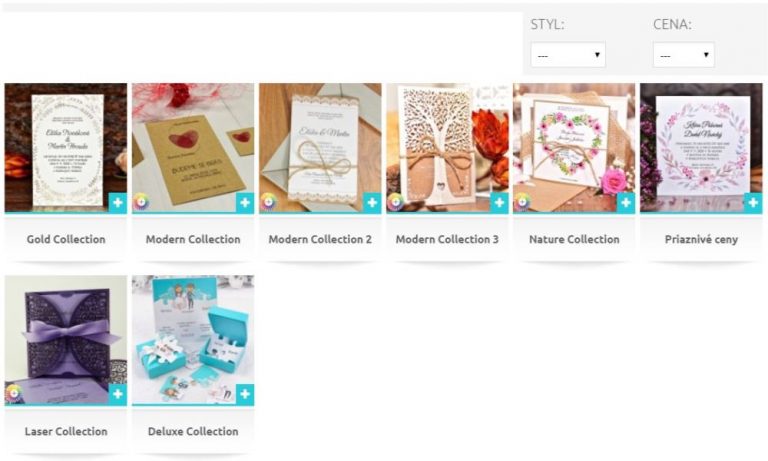The width and height of the screenshot is (768, 461).
Task: Click plus icon on Laser Collection image
Action: pos(118,394)
